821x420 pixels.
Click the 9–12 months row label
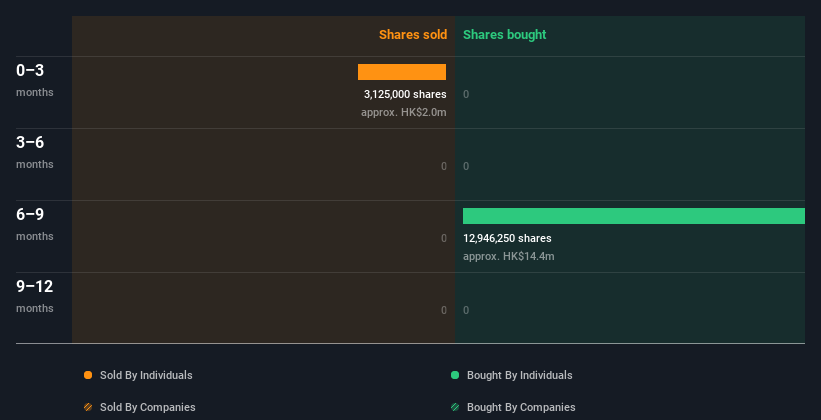(35, 296)
